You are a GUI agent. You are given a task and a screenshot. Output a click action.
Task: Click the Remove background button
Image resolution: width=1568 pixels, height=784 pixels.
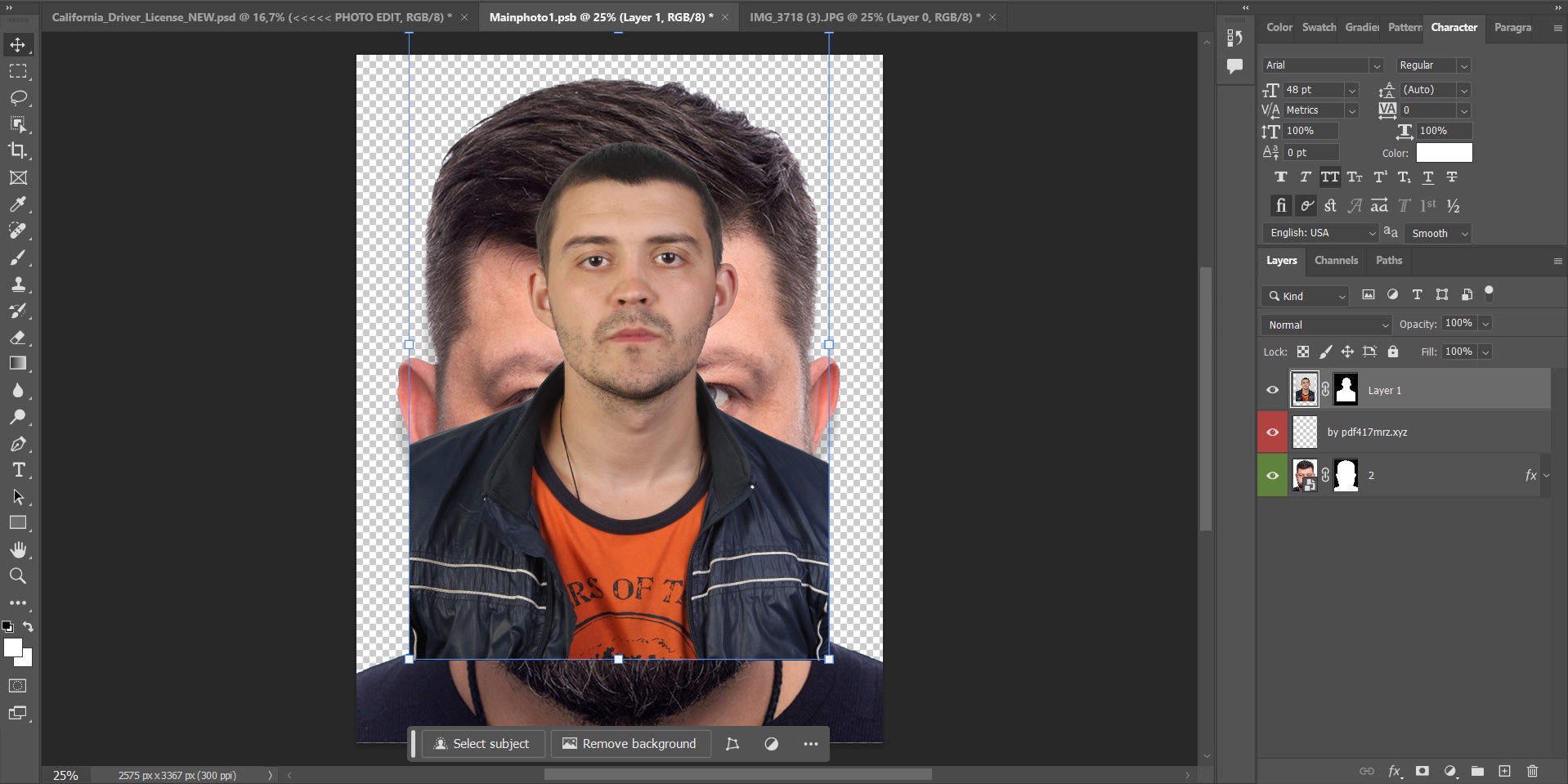tap(629, 743)
